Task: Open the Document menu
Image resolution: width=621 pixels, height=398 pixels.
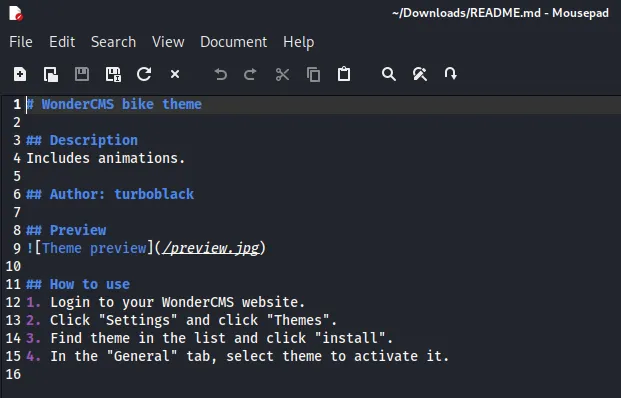Action: (x=234, y=42)
